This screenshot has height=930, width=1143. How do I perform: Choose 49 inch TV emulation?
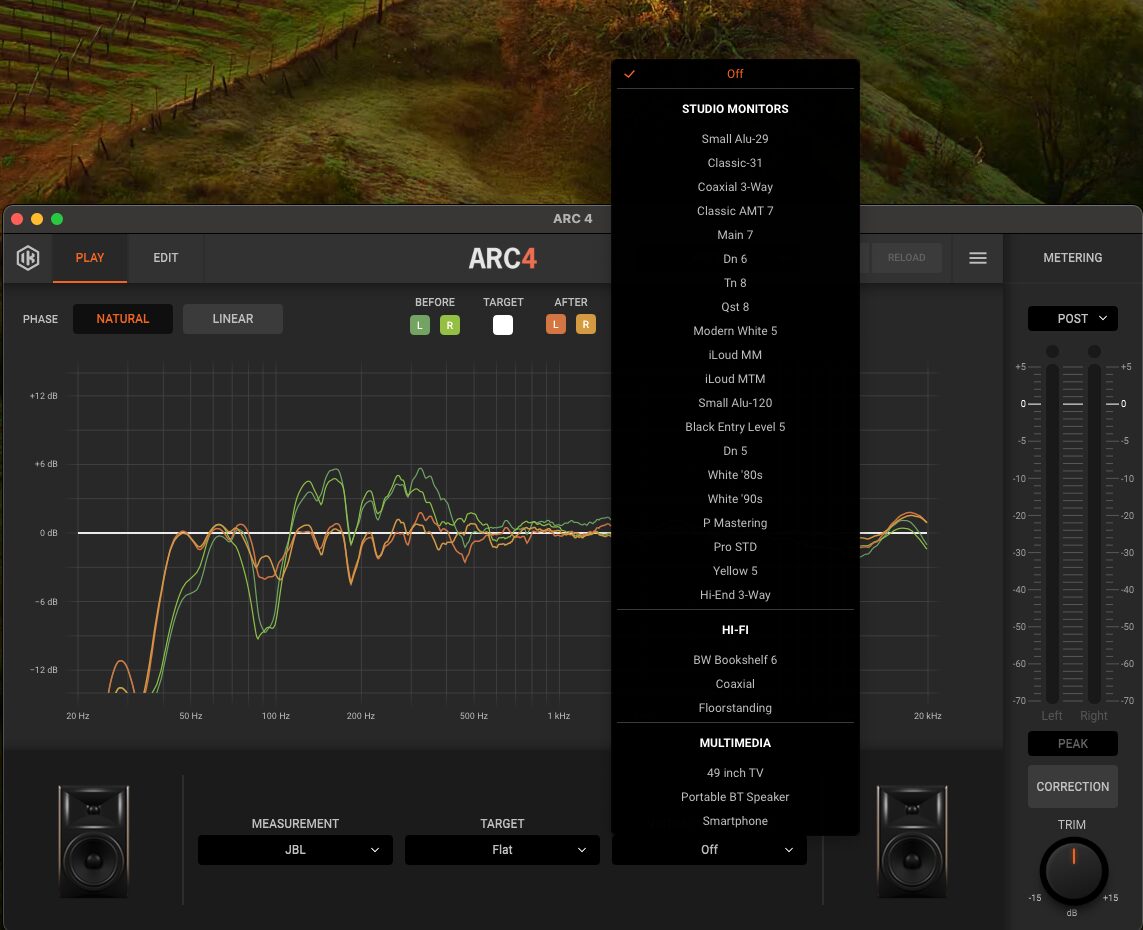(735, 773)
